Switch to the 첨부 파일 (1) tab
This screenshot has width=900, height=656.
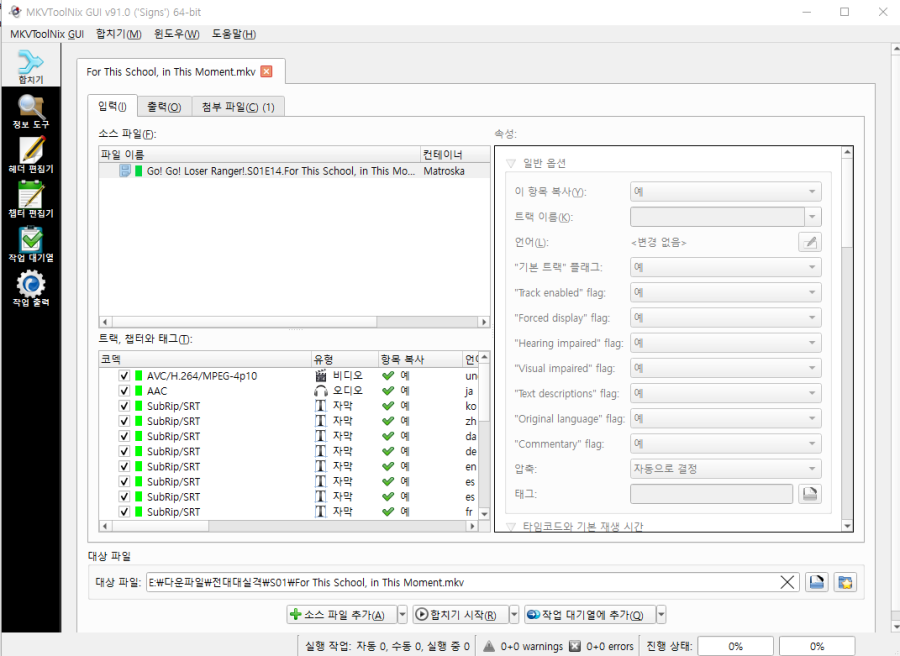(238, 107)
